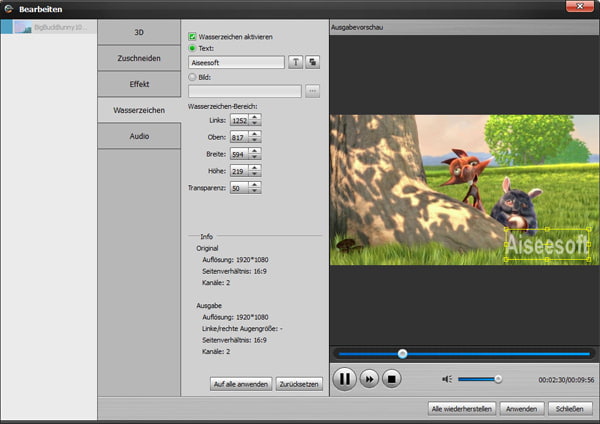This screenshot has width=600, height=424.
Task: Decrease the Oben value
Action: click(255, 140)
